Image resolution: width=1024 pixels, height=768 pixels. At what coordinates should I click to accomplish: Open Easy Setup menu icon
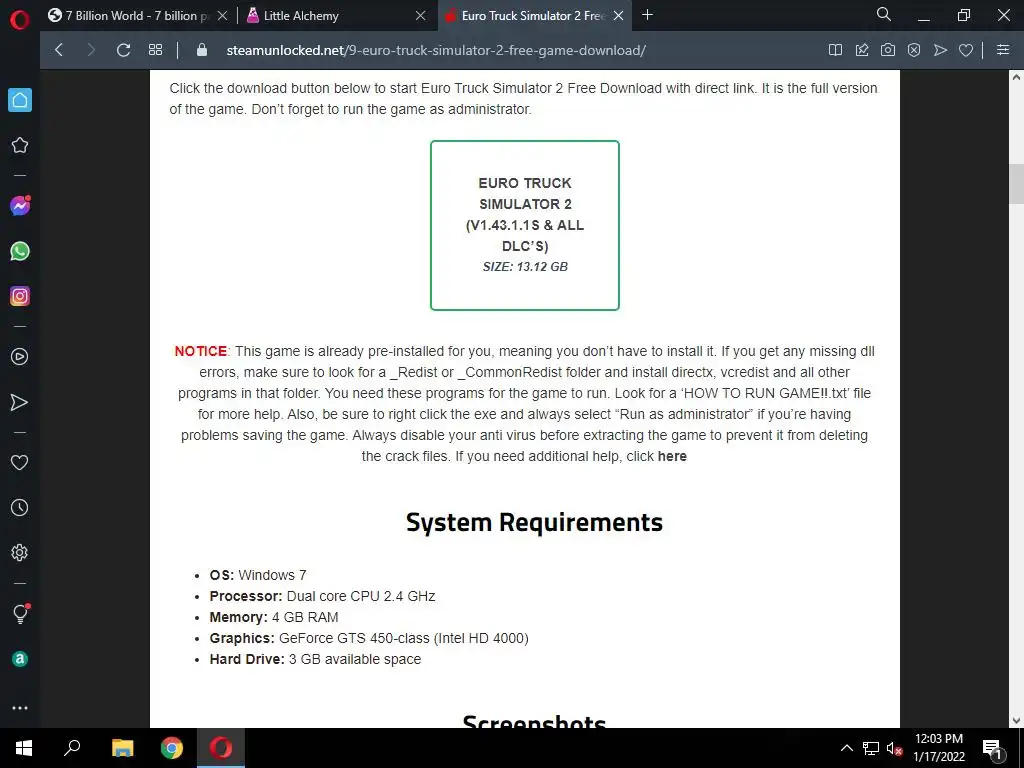click(1003, 50)
